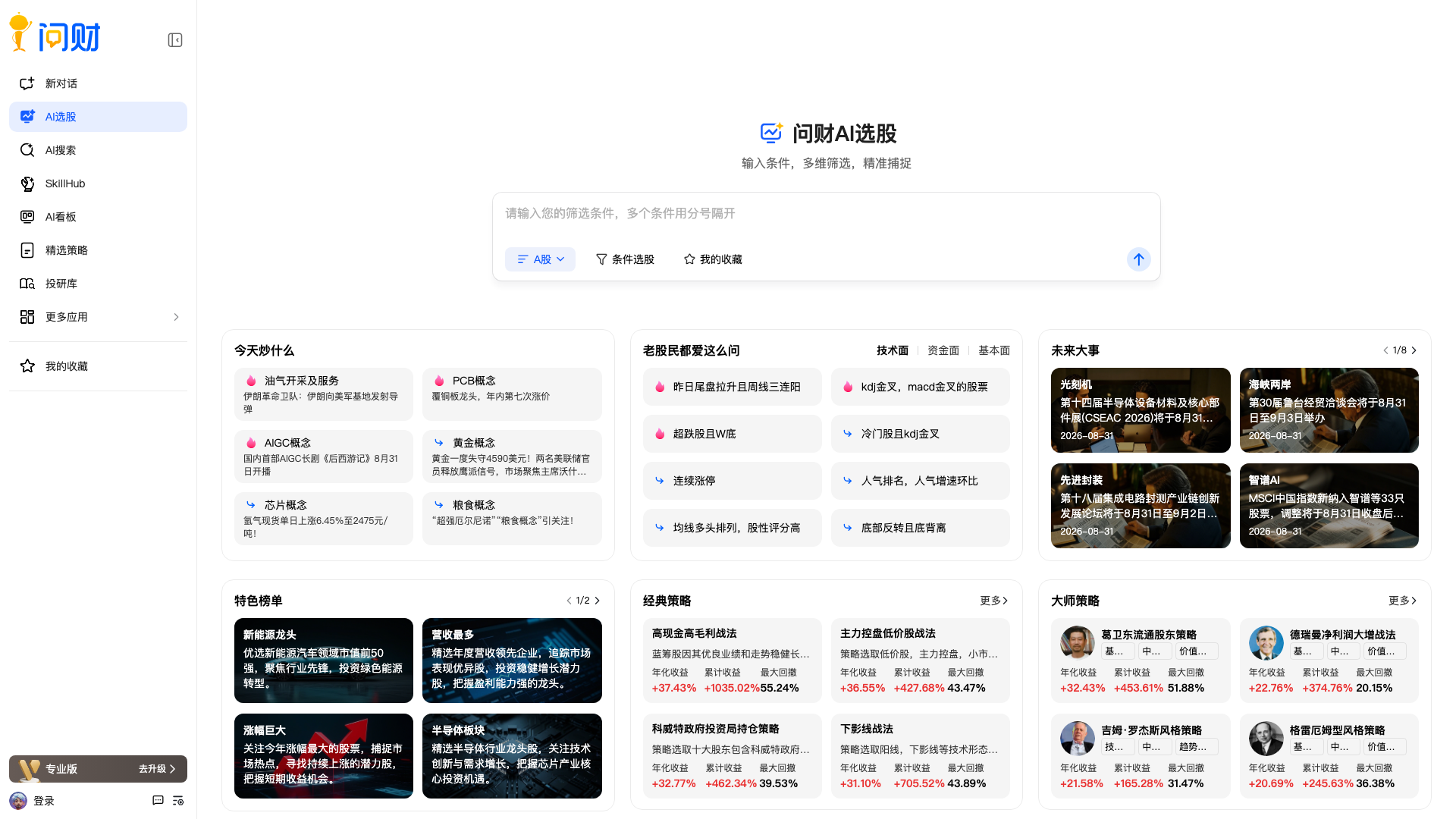Click the 问财 logo
The width and height of the screenshot is (1456, 819).
click(x=55, y=34)
